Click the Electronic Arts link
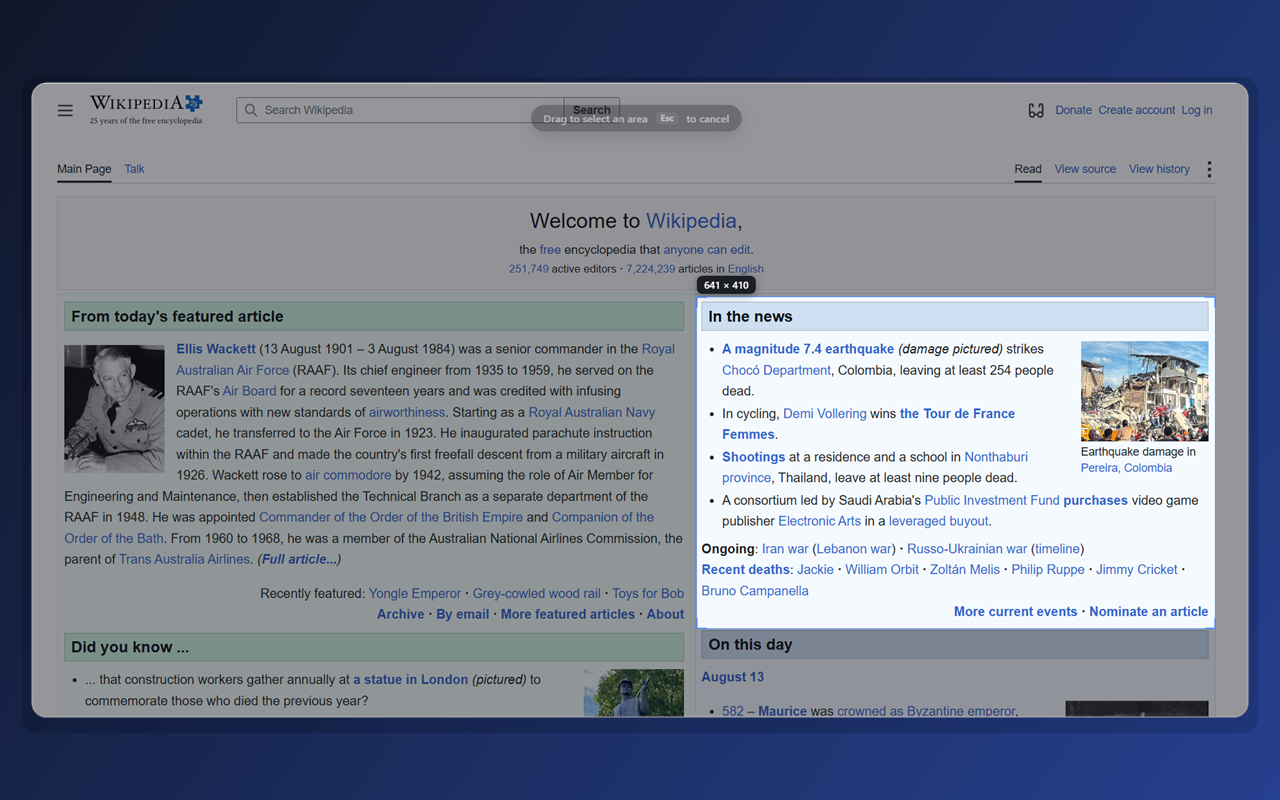Image resolution: width=1280 pixels, height=800 pixels. click(x=819, y=521)
